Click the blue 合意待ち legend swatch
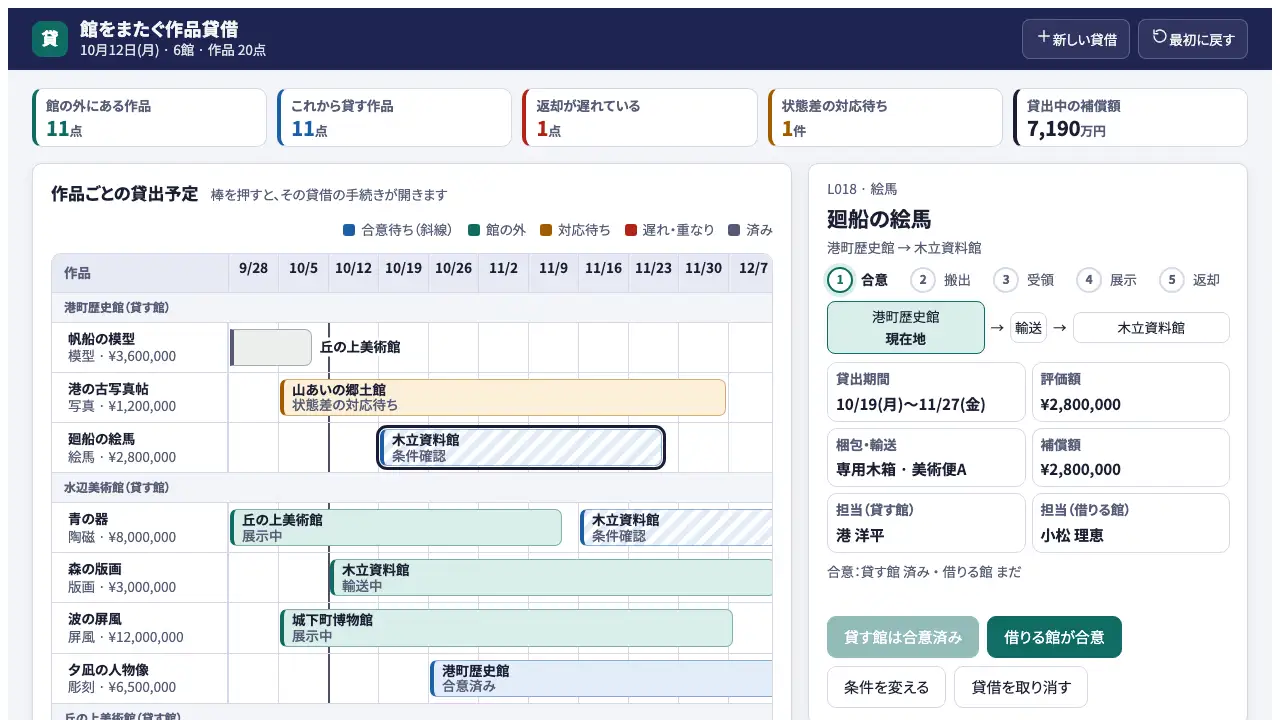Viewport: 1280px width, 720px height. click(349, 230)
